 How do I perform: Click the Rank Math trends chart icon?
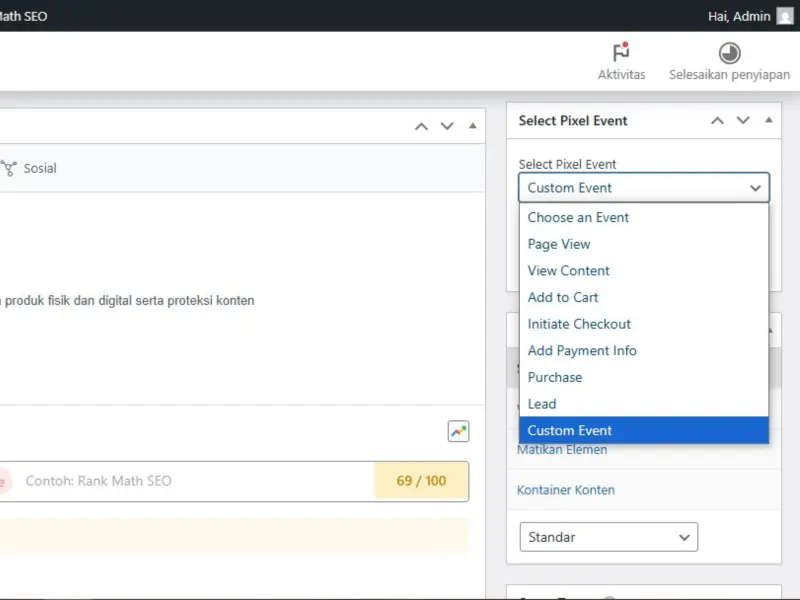coord(458,431)
